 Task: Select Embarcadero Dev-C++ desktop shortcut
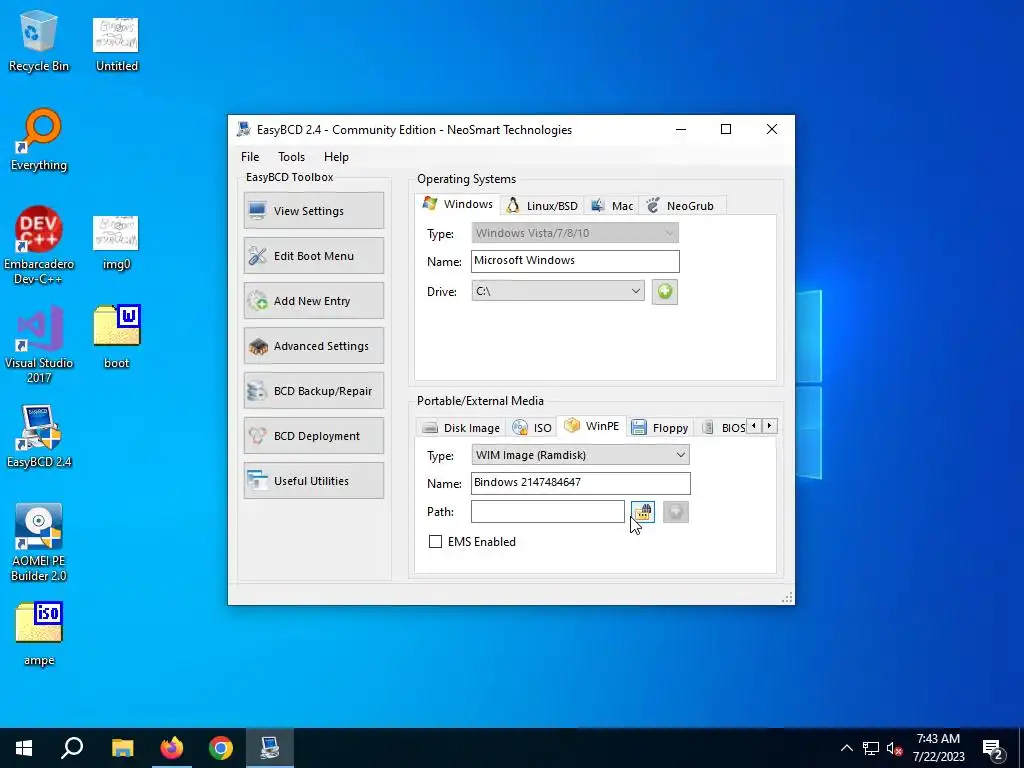pyautogui.click(x=39, y=245)
